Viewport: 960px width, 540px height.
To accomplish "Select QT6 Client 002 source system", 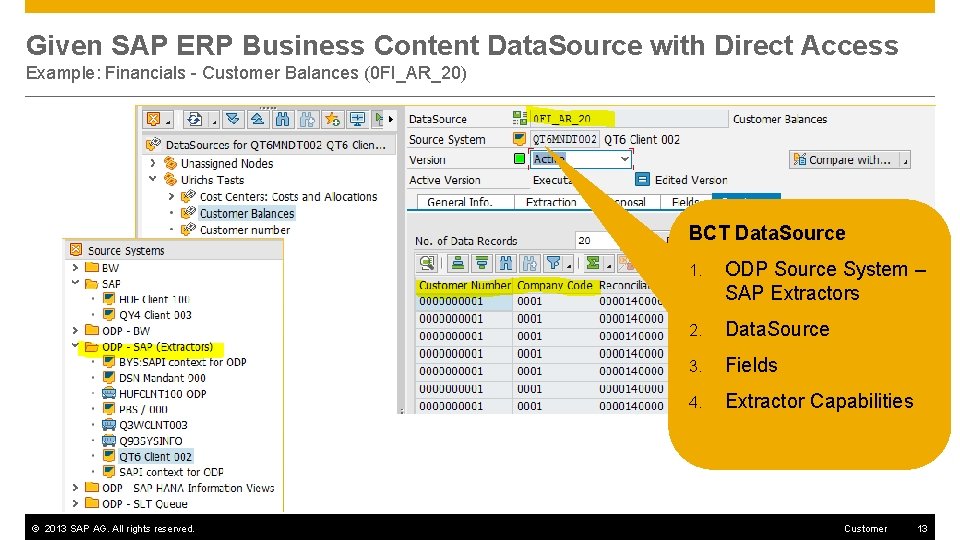I will (x=155, y=456).
